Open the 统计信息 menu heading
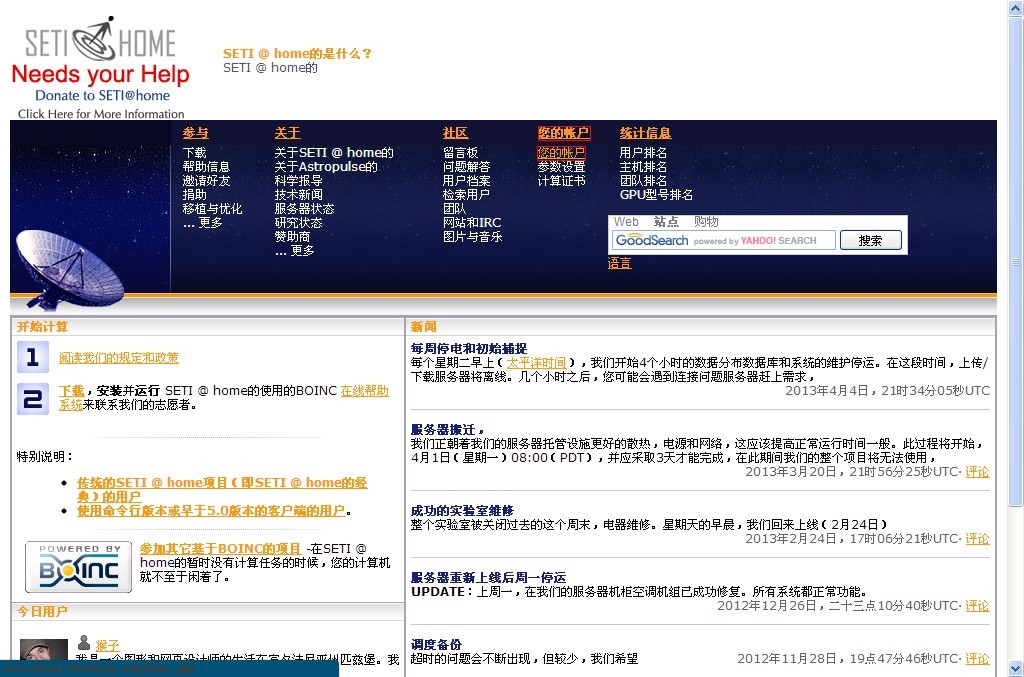 click(645, 133)
